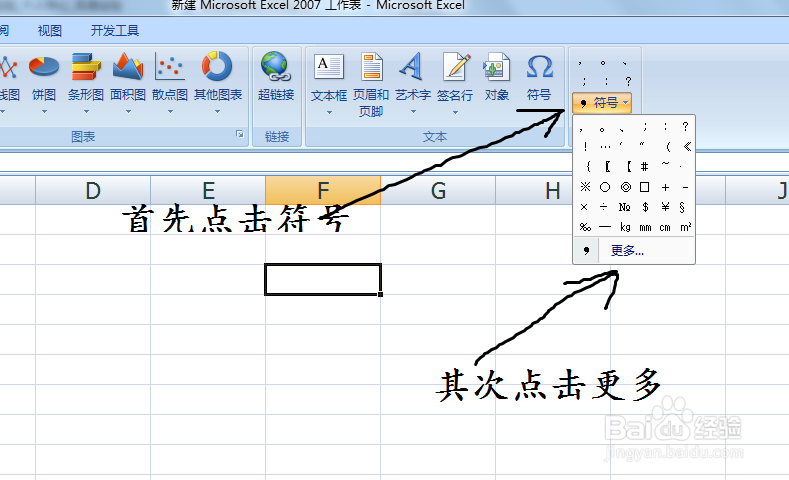Open the 散点图 scatter chart gallery
789x480 pixels.
(x=170, y=83)
